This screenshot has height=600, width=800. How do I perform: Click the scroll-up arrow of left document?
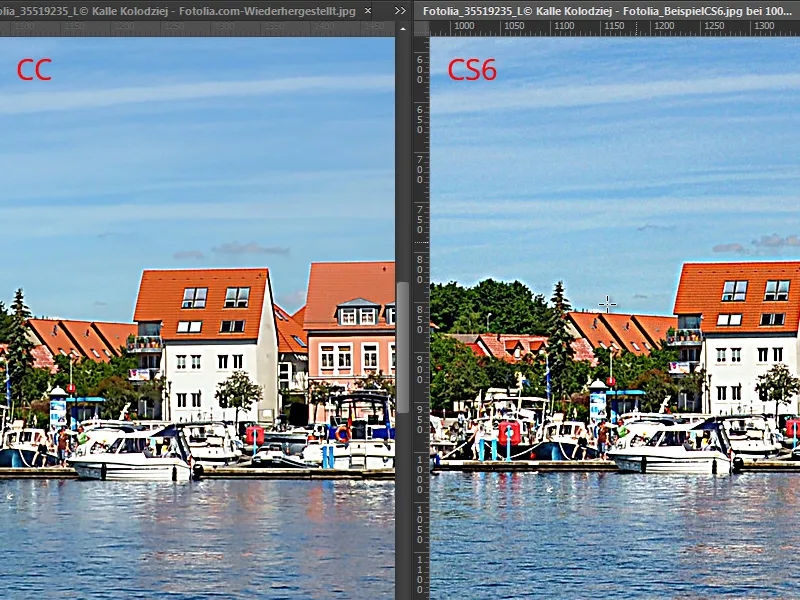(403, 29)
